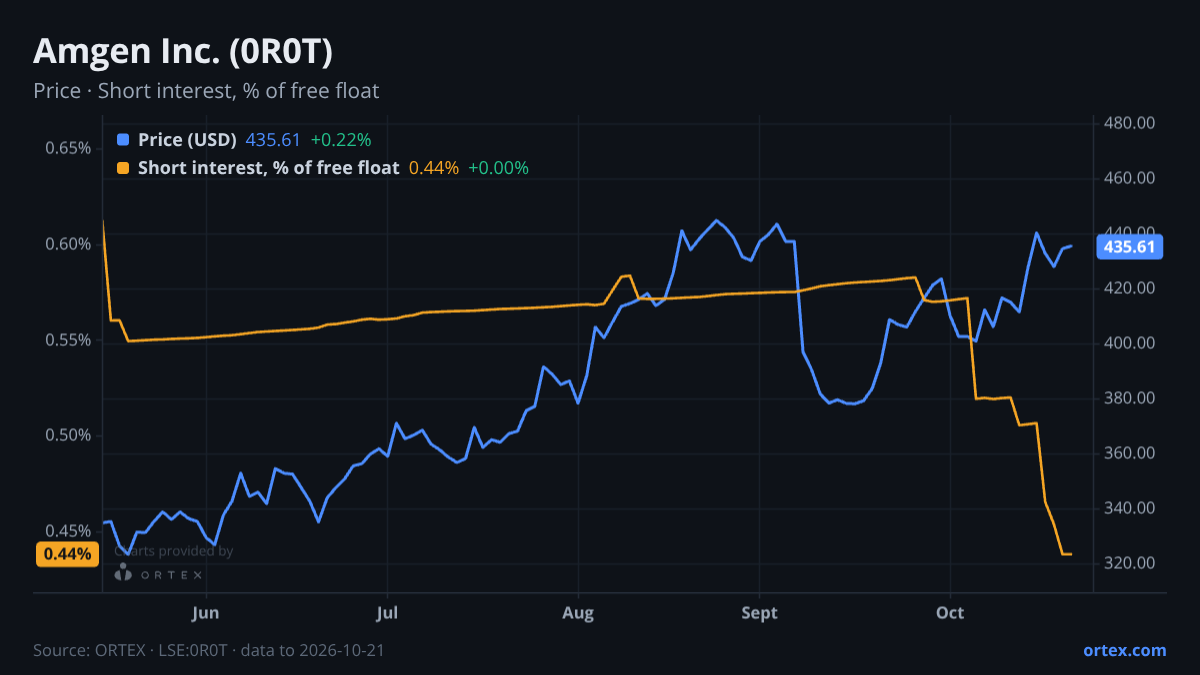Click the 420.00 right axis label
The image size is (1200, 675).
(1130, 288)
